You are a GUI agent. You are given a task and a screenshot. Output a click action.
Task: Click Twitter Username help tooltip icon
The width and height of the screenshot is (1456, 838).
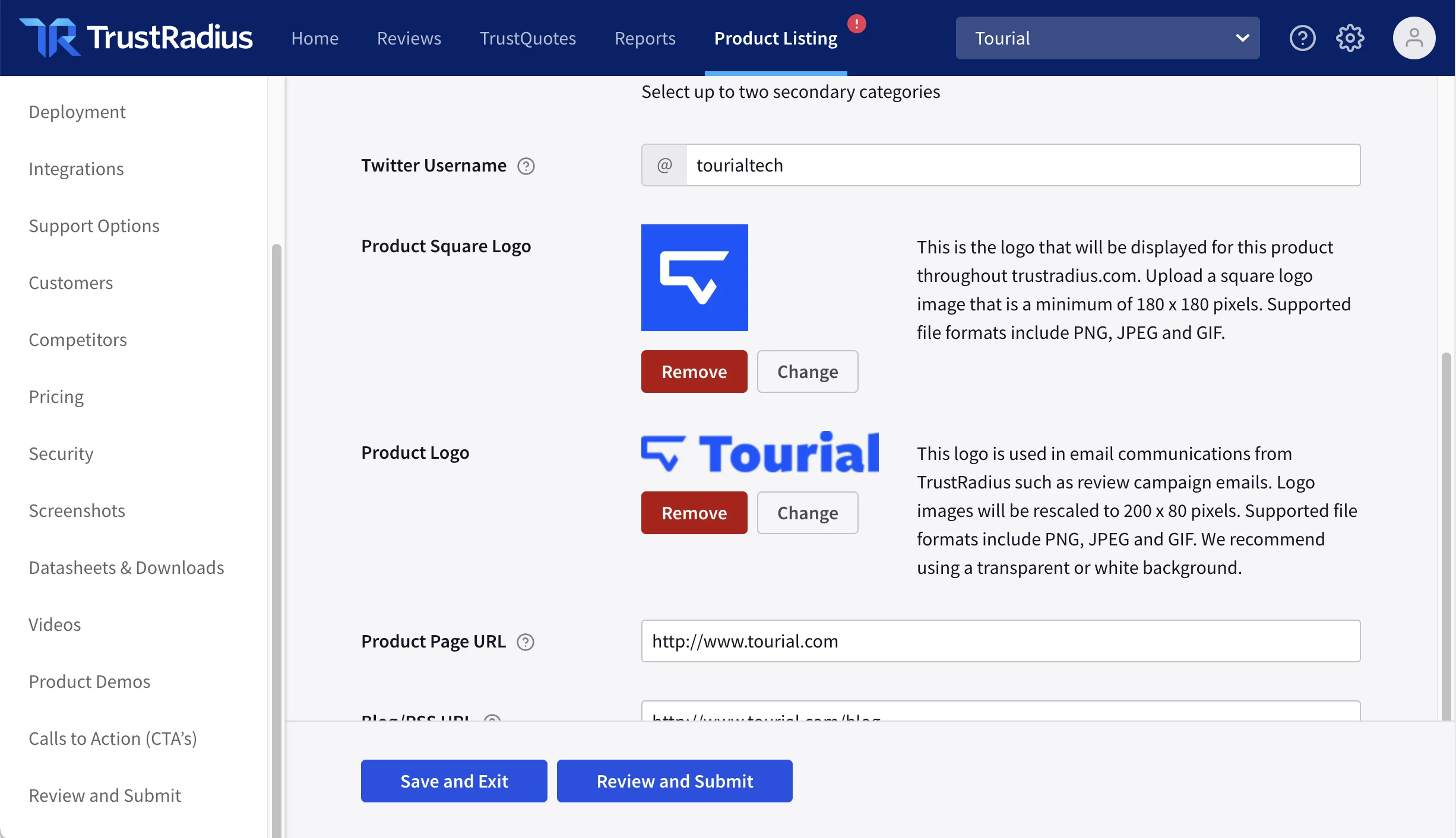(x=526, y=166)
